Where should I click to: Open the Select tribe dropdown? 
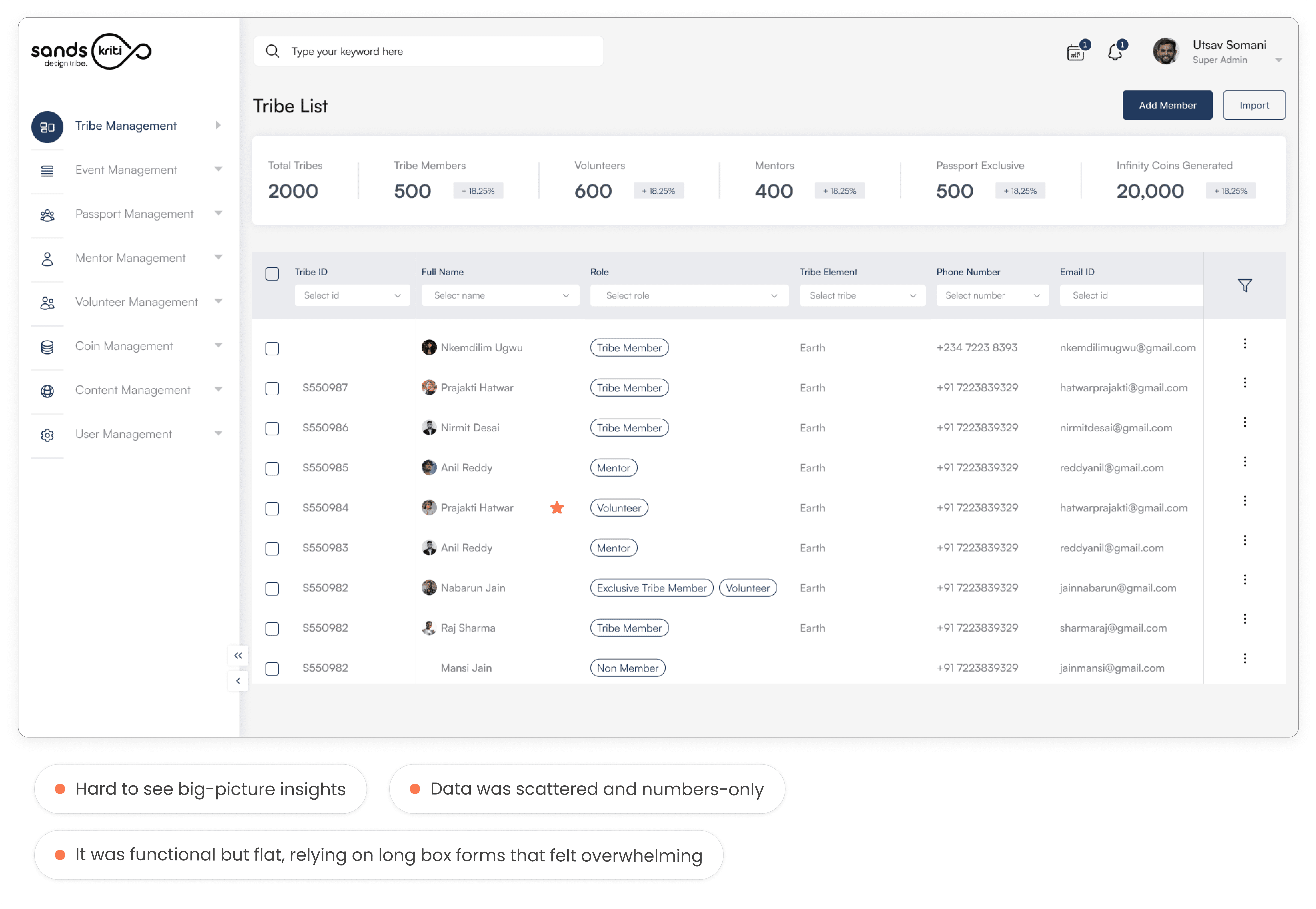pos(862,296)
